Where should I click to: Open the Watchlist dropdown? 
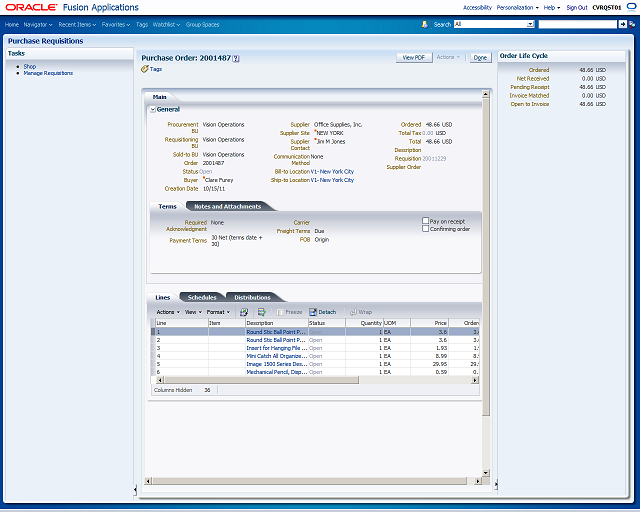pyautogui.click(x=166, y=24)
